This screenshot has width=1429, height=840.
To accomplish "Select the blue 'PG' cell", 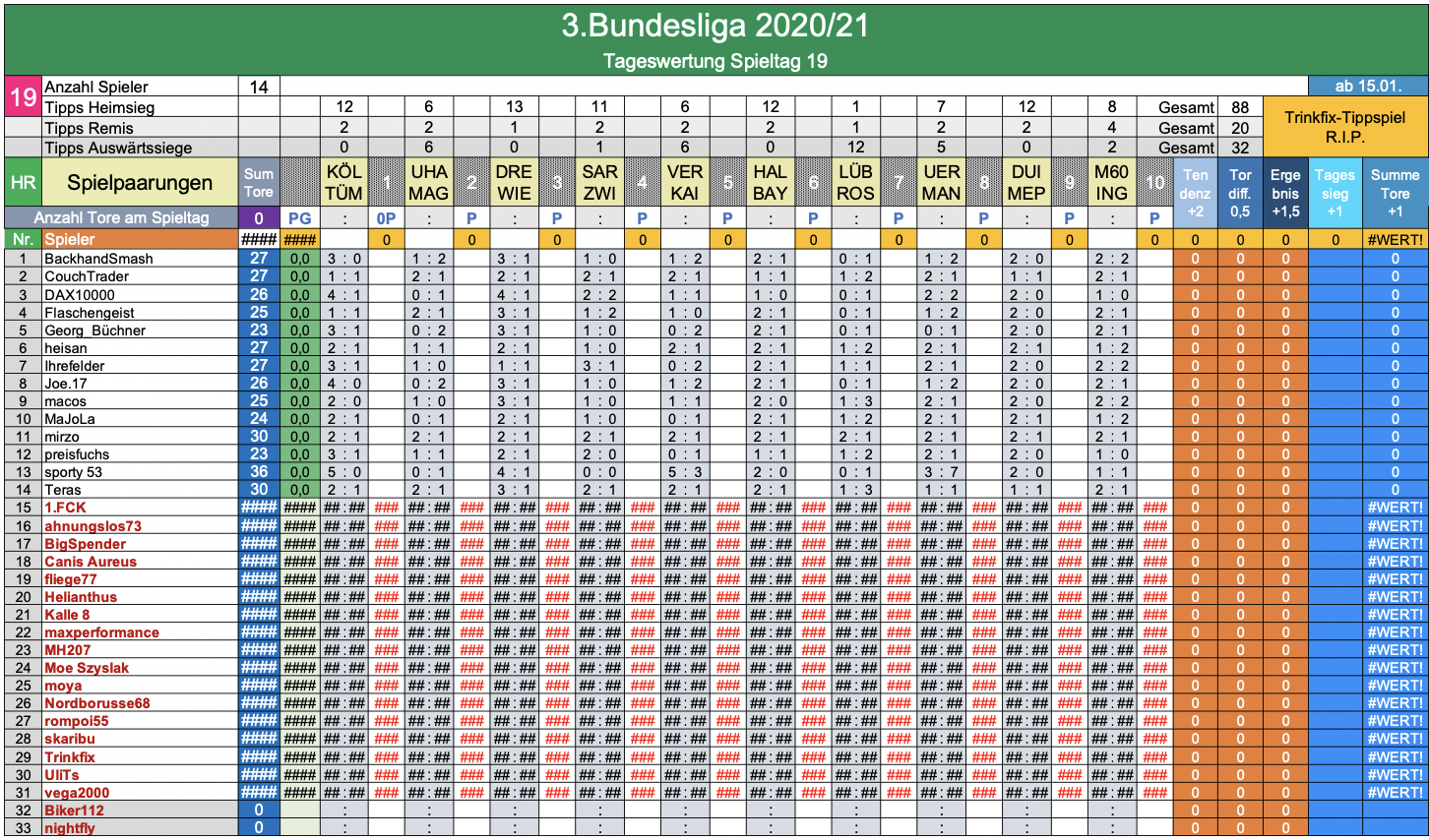I will pyautogui.click(x=300, y=217).
